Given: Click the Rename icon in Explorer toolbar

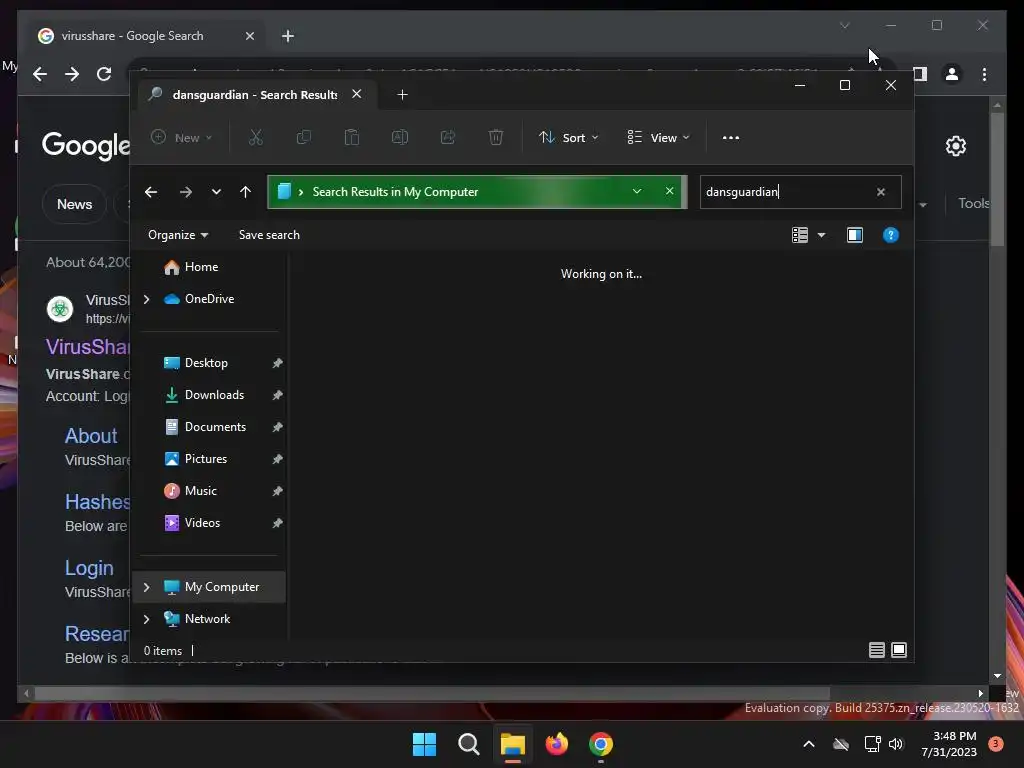Looking at the screenshot, I should (x=400, y=138).
